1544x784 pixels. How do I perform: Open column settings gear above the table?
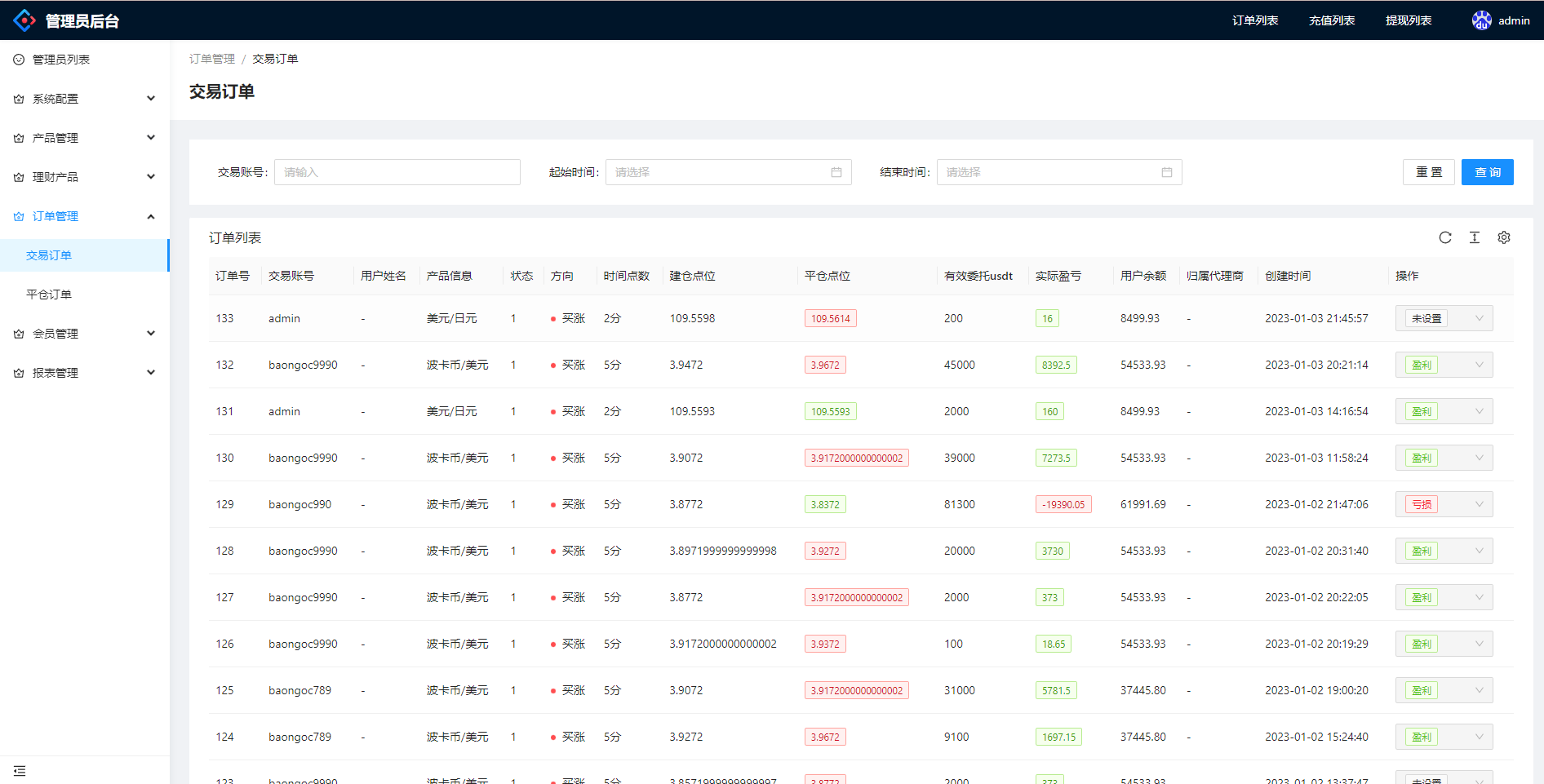point(1504,237)
